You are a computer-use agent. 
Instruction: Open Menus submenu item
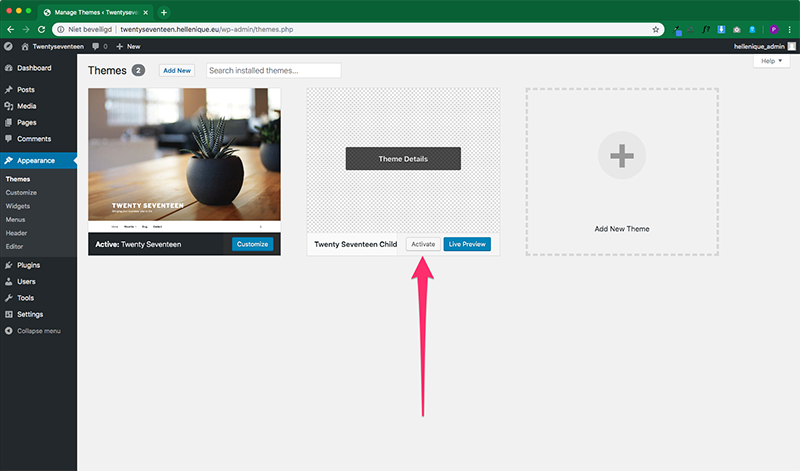click(x=15, y=219)
